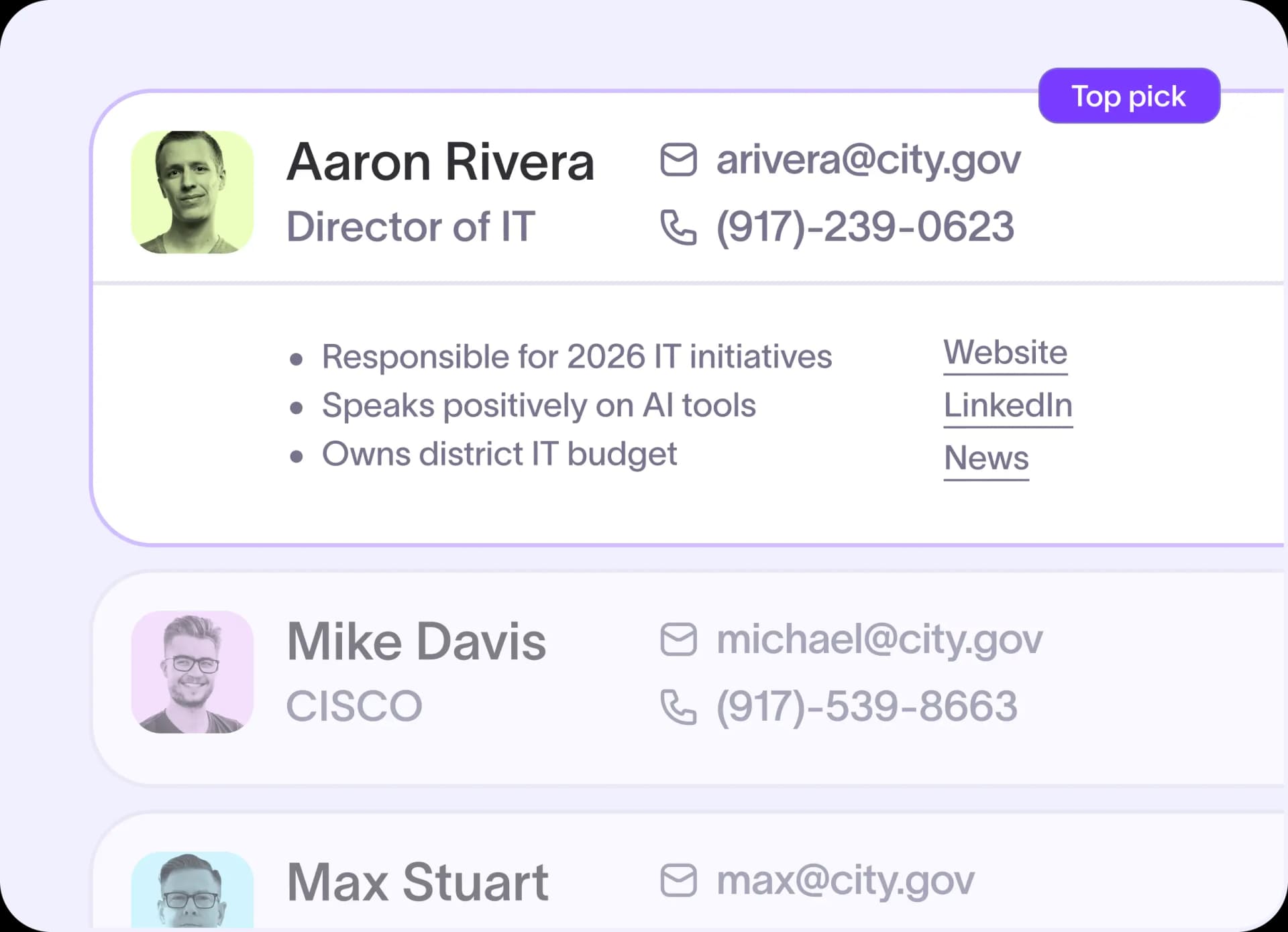1288x932 pixels.
Task: Click the phone icon beside (917)-239-0623
Action: [678, 227]
